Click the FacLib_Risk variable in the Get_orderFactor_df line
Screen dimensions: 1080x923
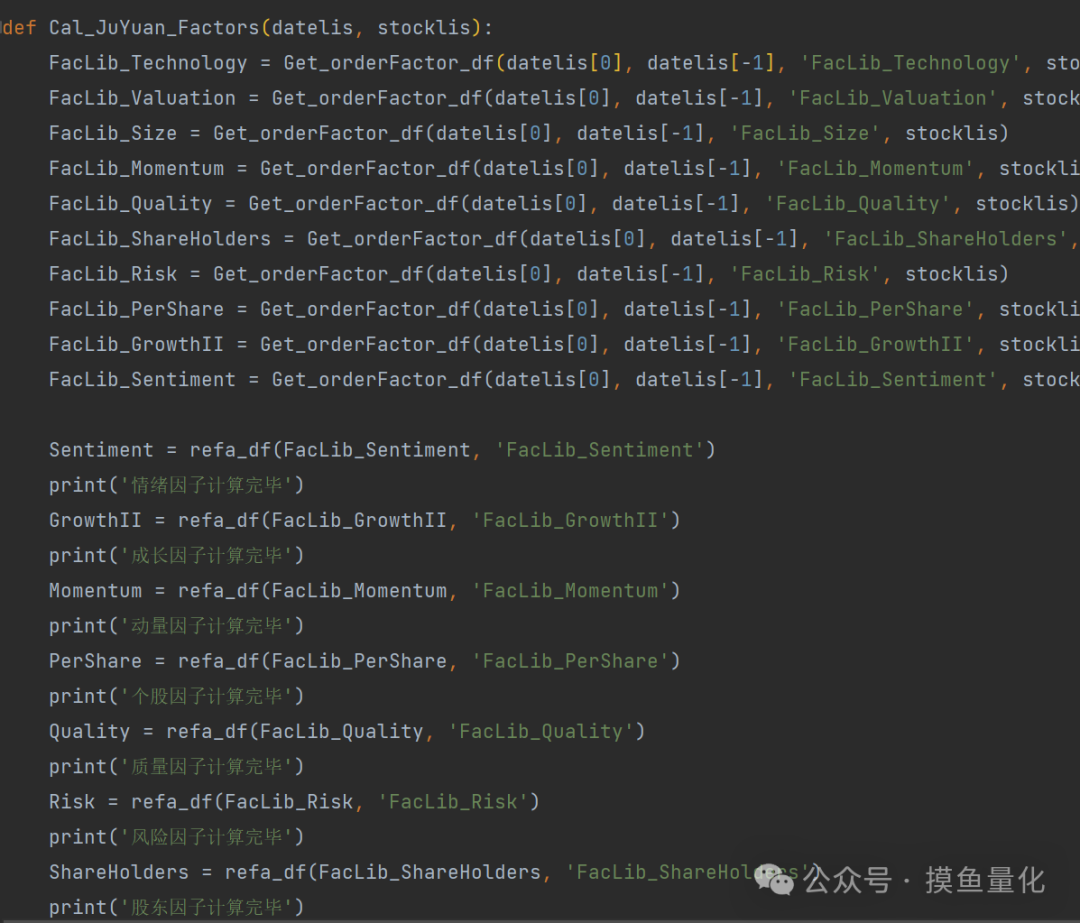112,274
